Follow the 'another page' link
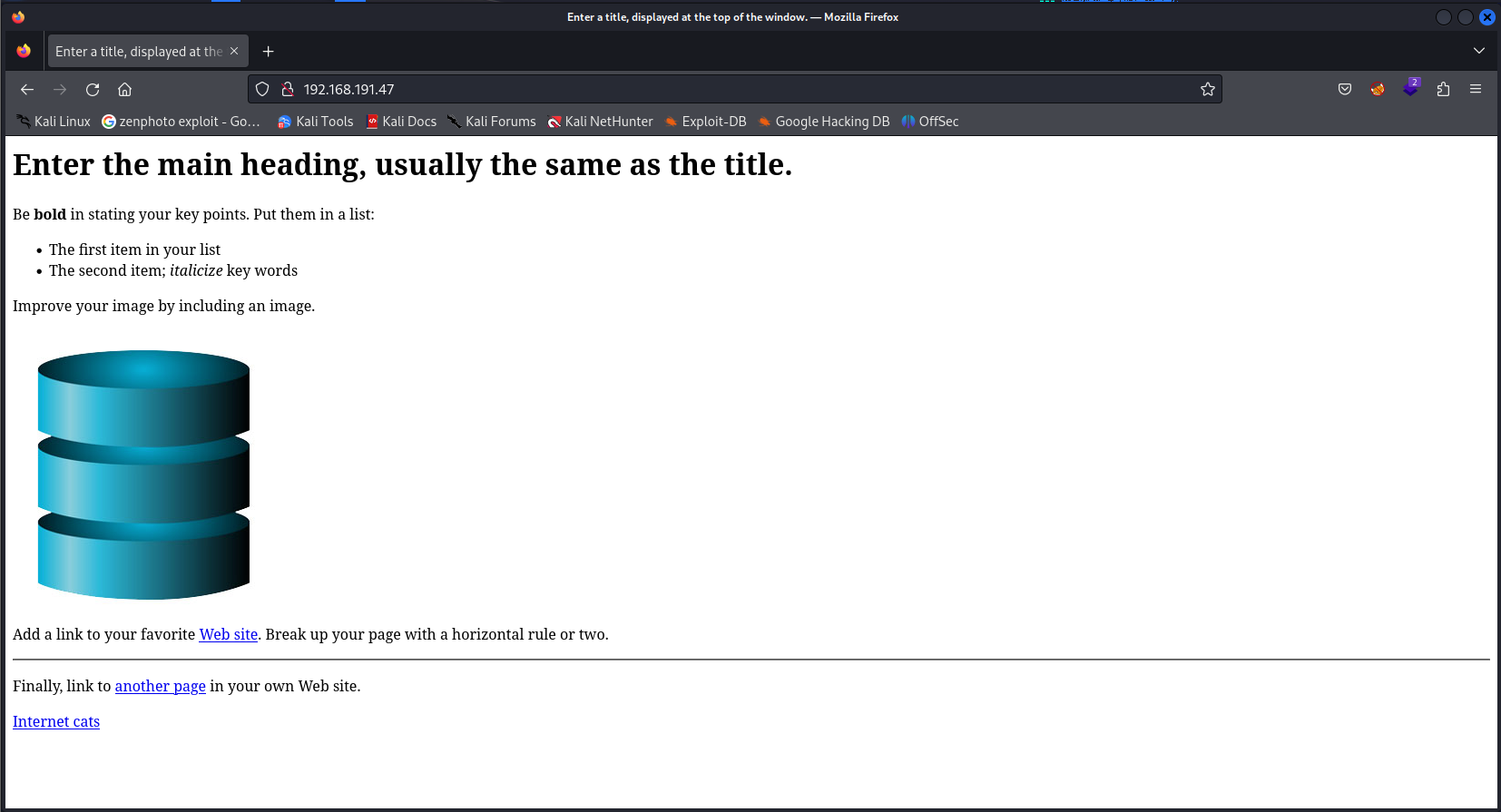This screenshot has height=812, width=1501. point(160,686)
